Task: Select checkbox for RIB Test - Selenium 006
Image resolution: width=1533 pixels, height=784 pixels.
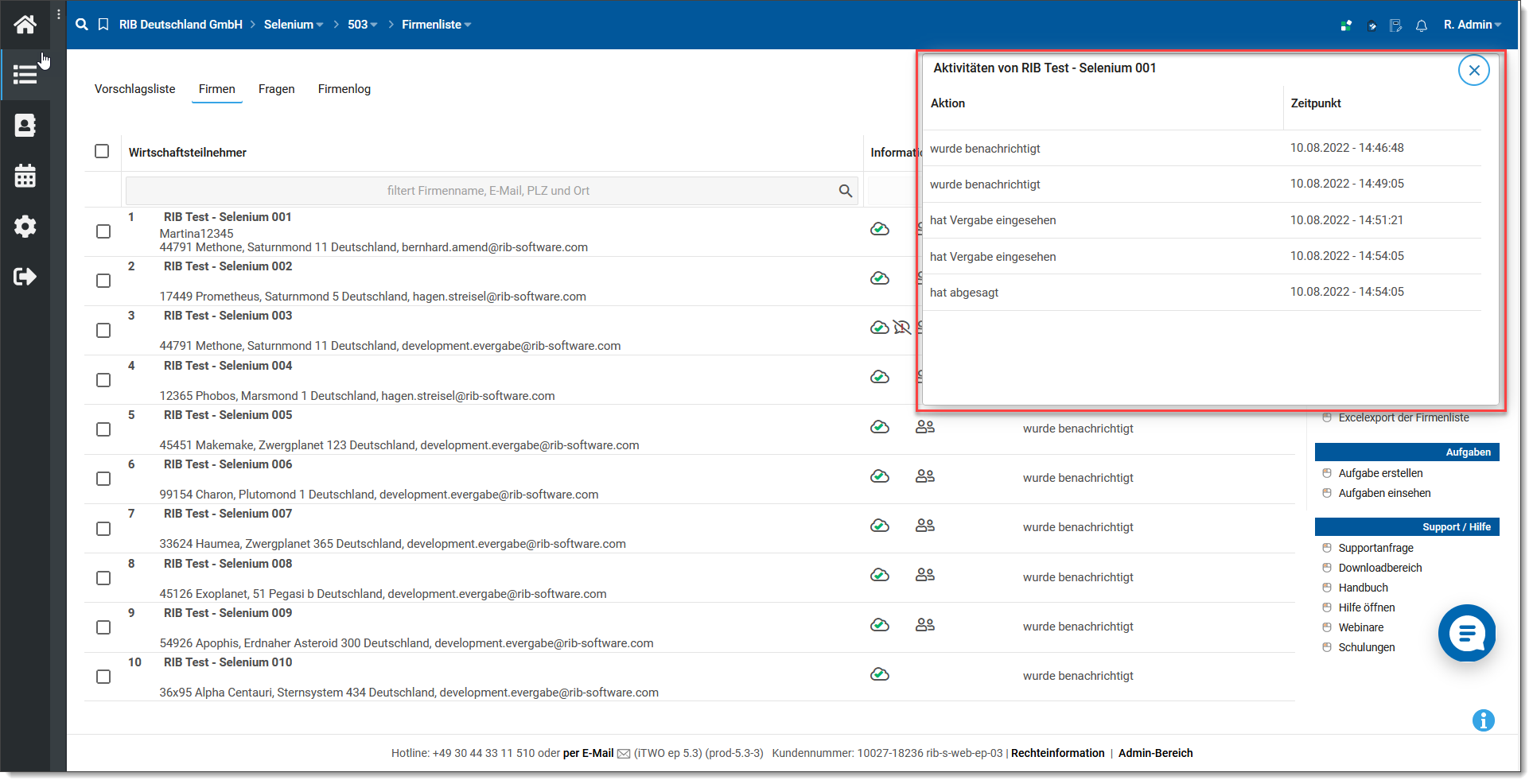Action: (103, 479)
